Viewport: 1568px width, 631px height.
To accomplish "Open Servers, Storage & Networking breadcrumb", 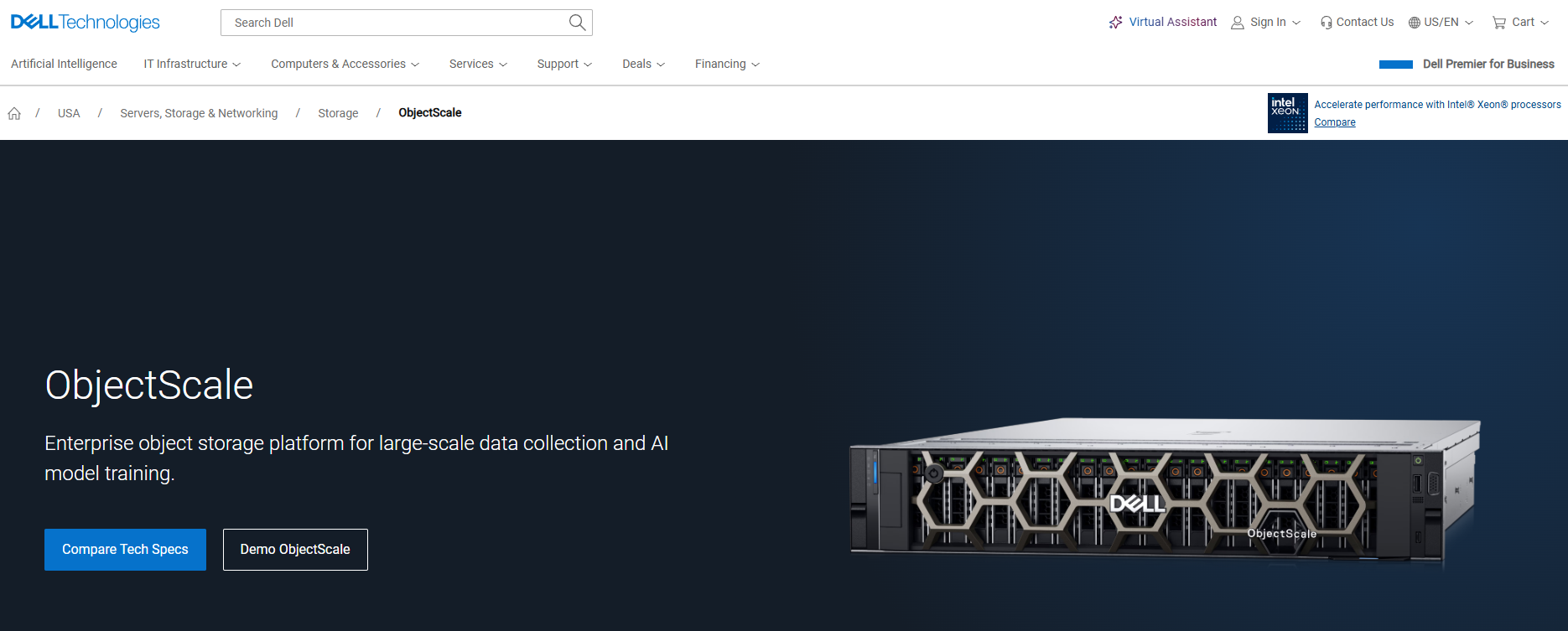I will click(x=199, y=113).
